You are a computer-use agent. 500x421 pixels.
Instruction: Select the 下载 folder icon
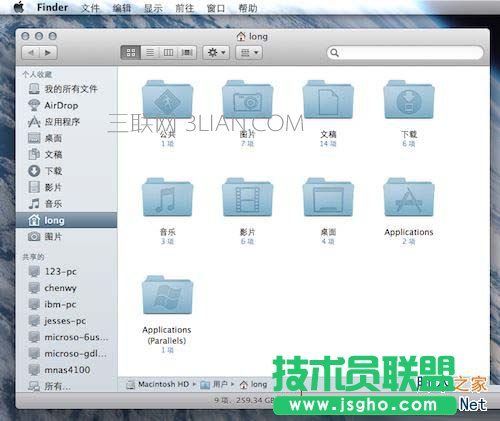pyautogui.click(x=409, y=100)
